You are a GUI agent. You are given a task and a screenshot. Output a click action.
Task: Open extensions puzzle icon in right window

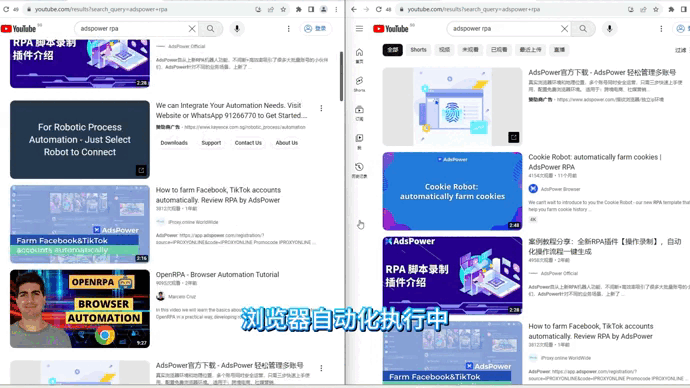point(671,9)
